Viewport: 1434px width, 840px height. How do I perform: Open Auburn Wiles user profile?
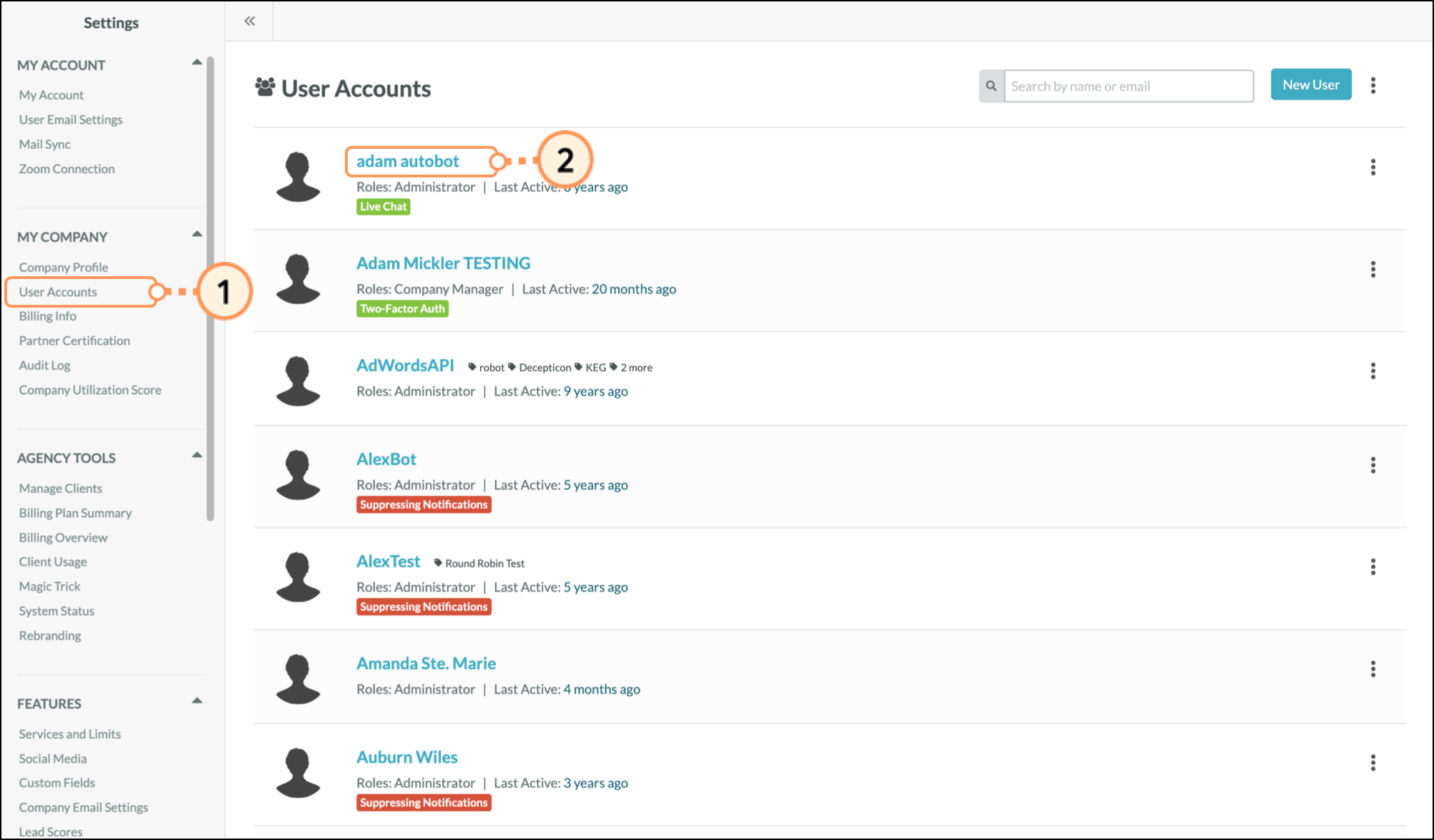[x=407, y=757]
